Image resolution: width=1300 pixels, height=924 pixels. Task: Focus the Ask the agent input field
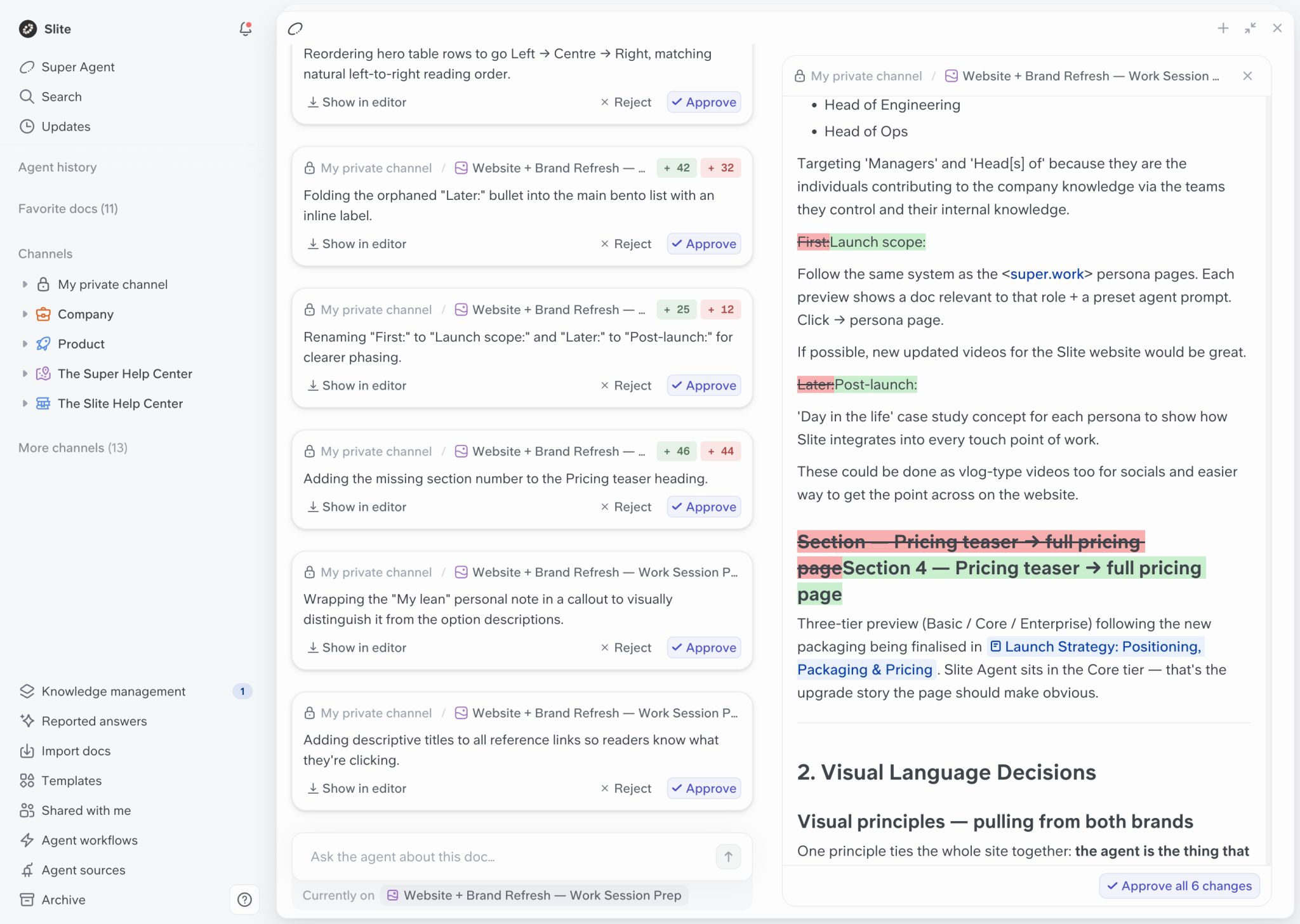[508, 857]
